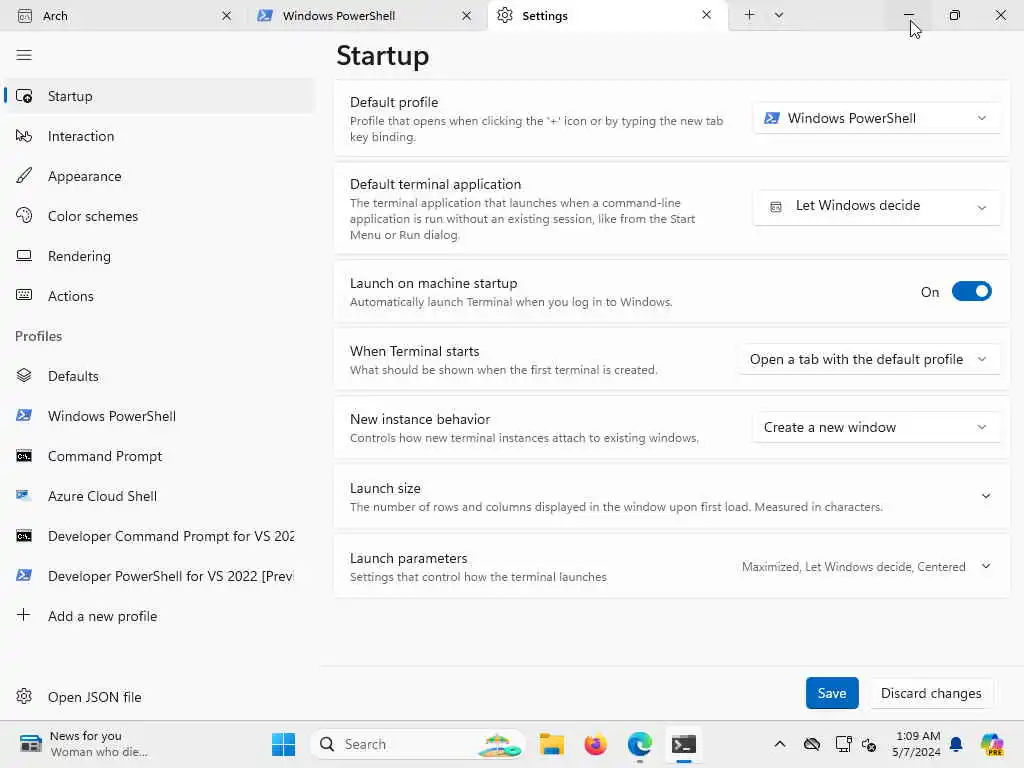Open News for you widget

(x=83, y=744)
